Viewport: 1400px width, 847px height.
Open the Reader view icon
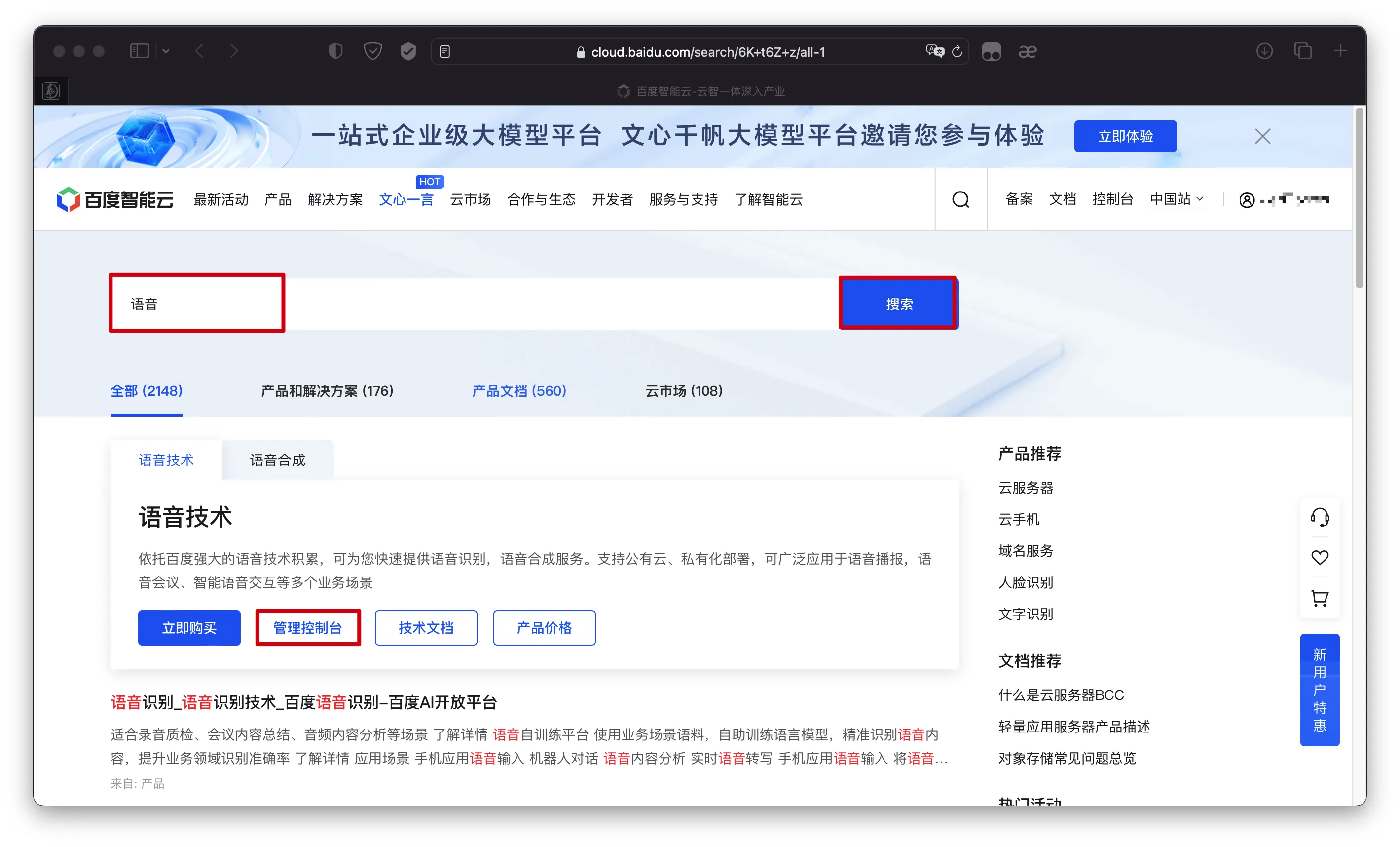pos(445,52)
